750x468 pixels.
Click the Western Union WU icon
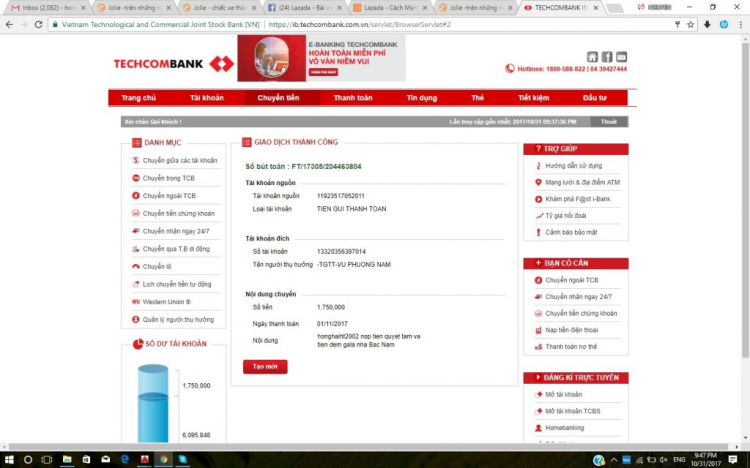(136, 302)
